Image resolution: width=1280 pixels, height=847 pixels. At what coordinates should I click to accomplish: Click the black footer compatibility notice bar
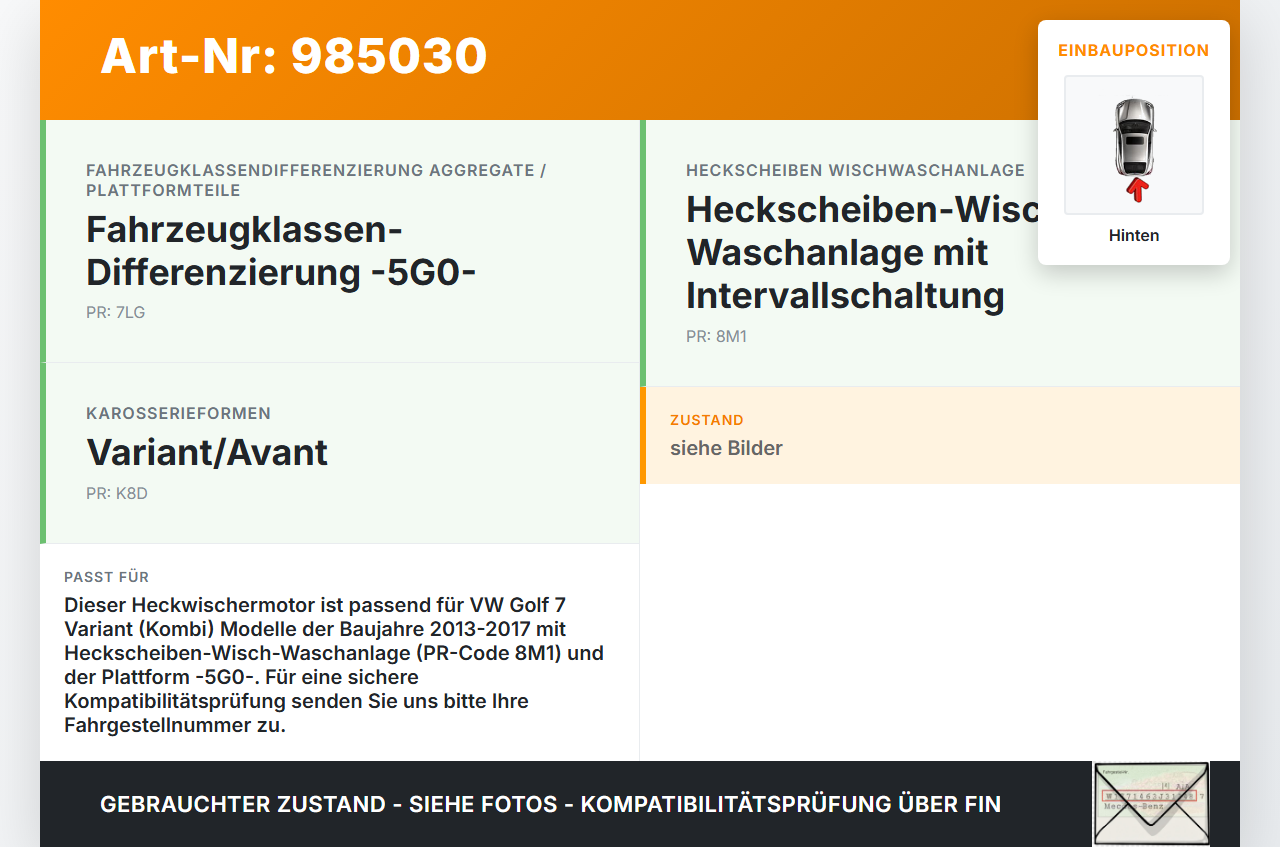click(550, 804)
